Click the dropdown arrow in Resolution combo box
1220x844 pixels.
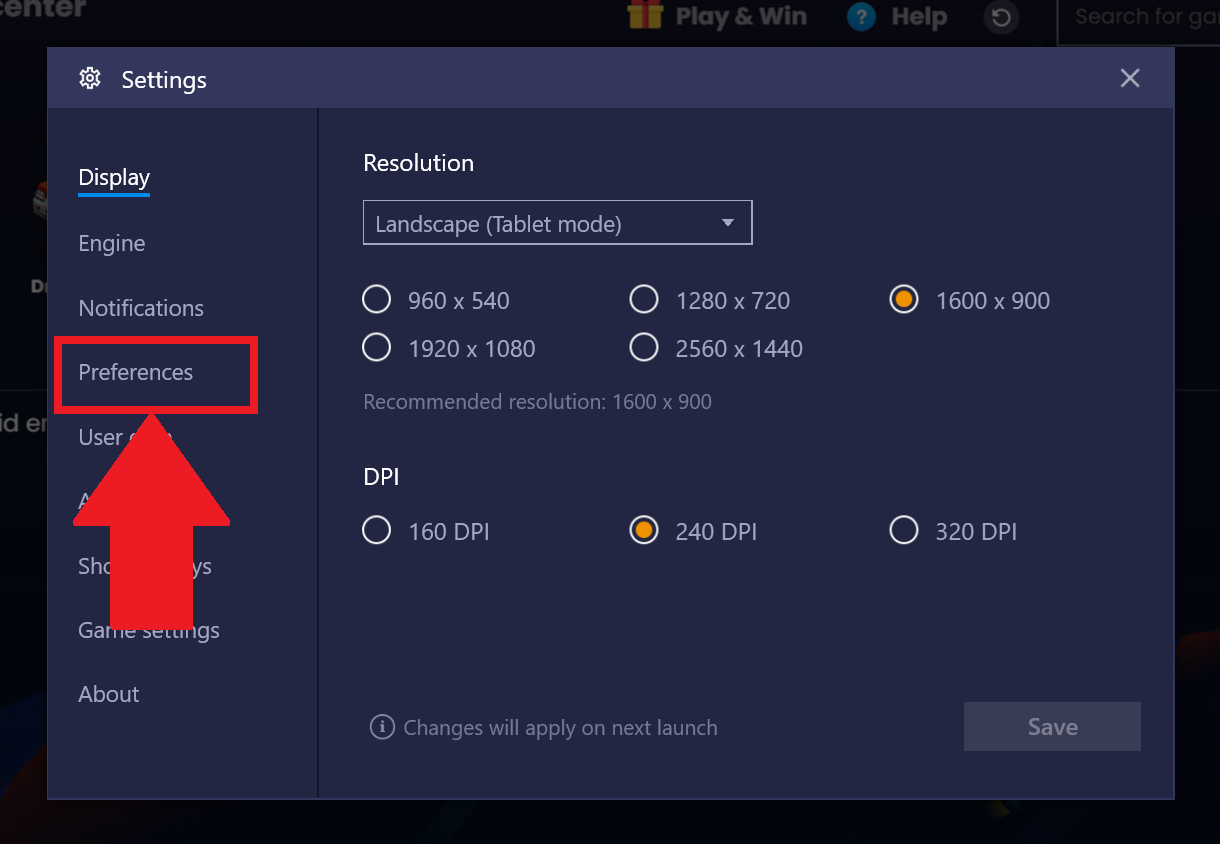tap(728, 223)
